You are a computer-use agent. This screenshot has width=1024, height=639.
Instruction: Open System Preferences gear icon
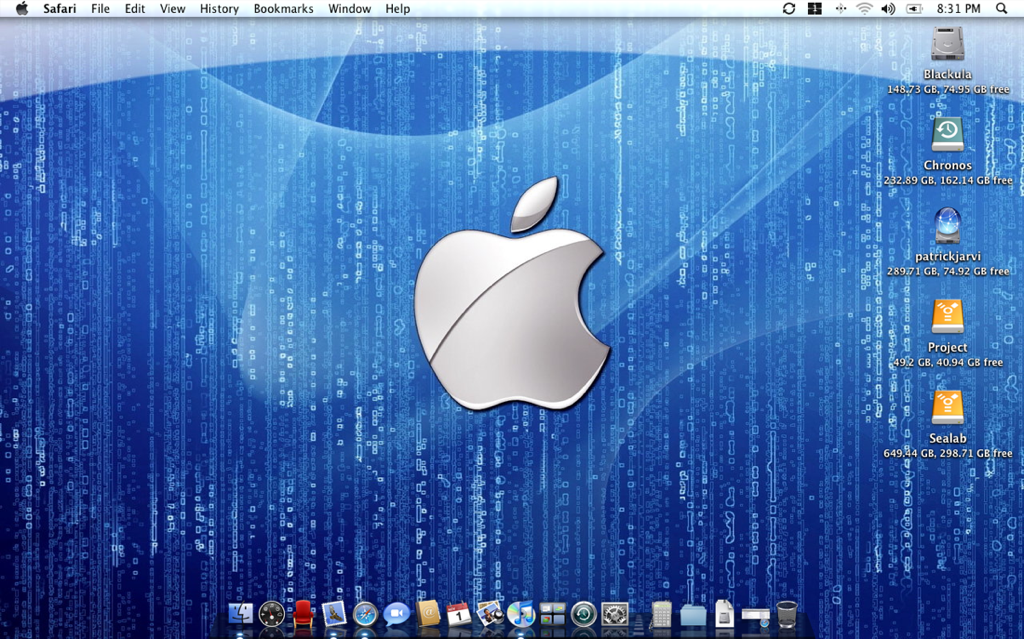615,614
